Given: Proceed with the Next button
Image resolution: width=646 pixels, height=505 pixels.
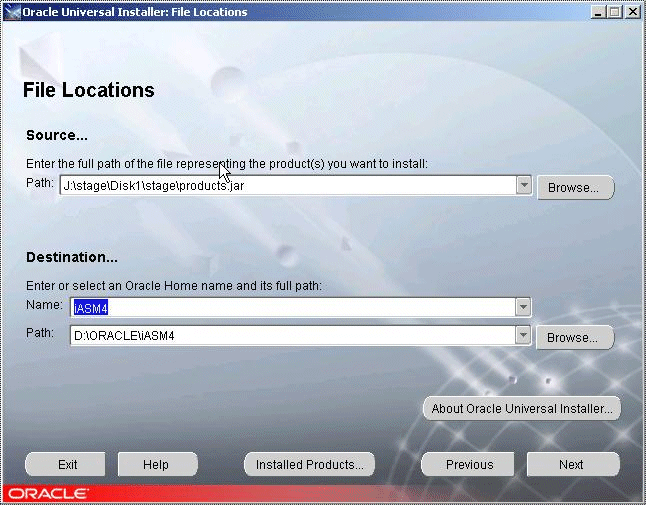Looking at the screenshot, I should pyautogui.click(x=573, y=464).
